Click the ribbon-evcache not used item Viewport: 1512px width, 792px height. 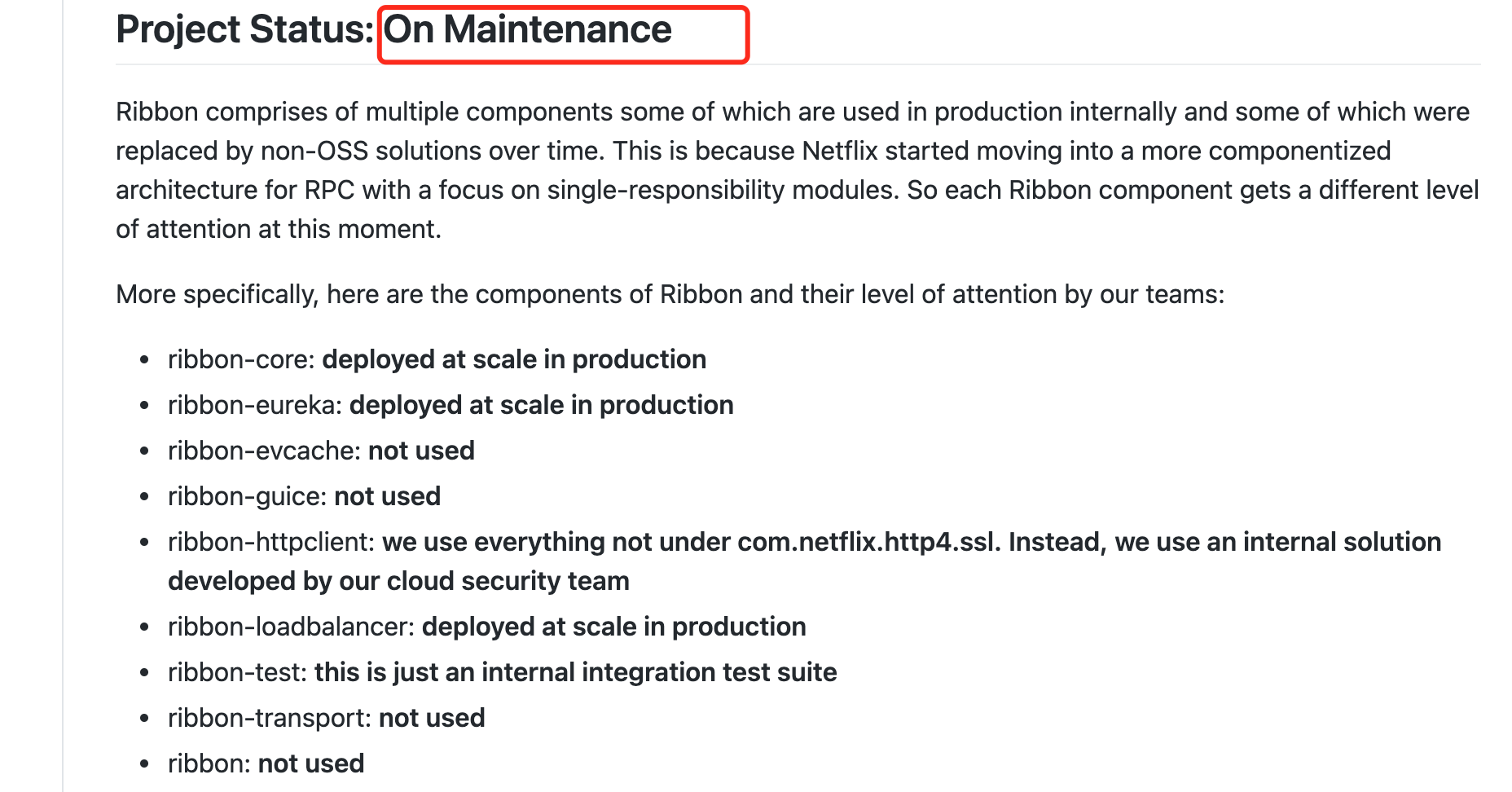321,451
